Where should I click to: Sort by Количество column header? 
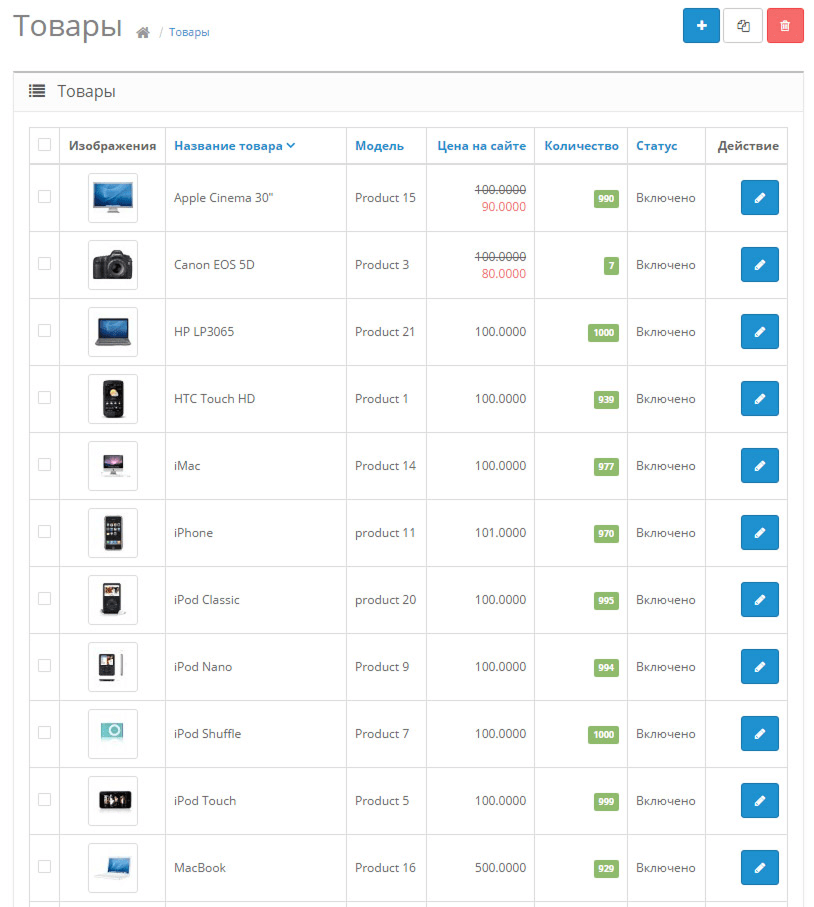coord(581,146)
